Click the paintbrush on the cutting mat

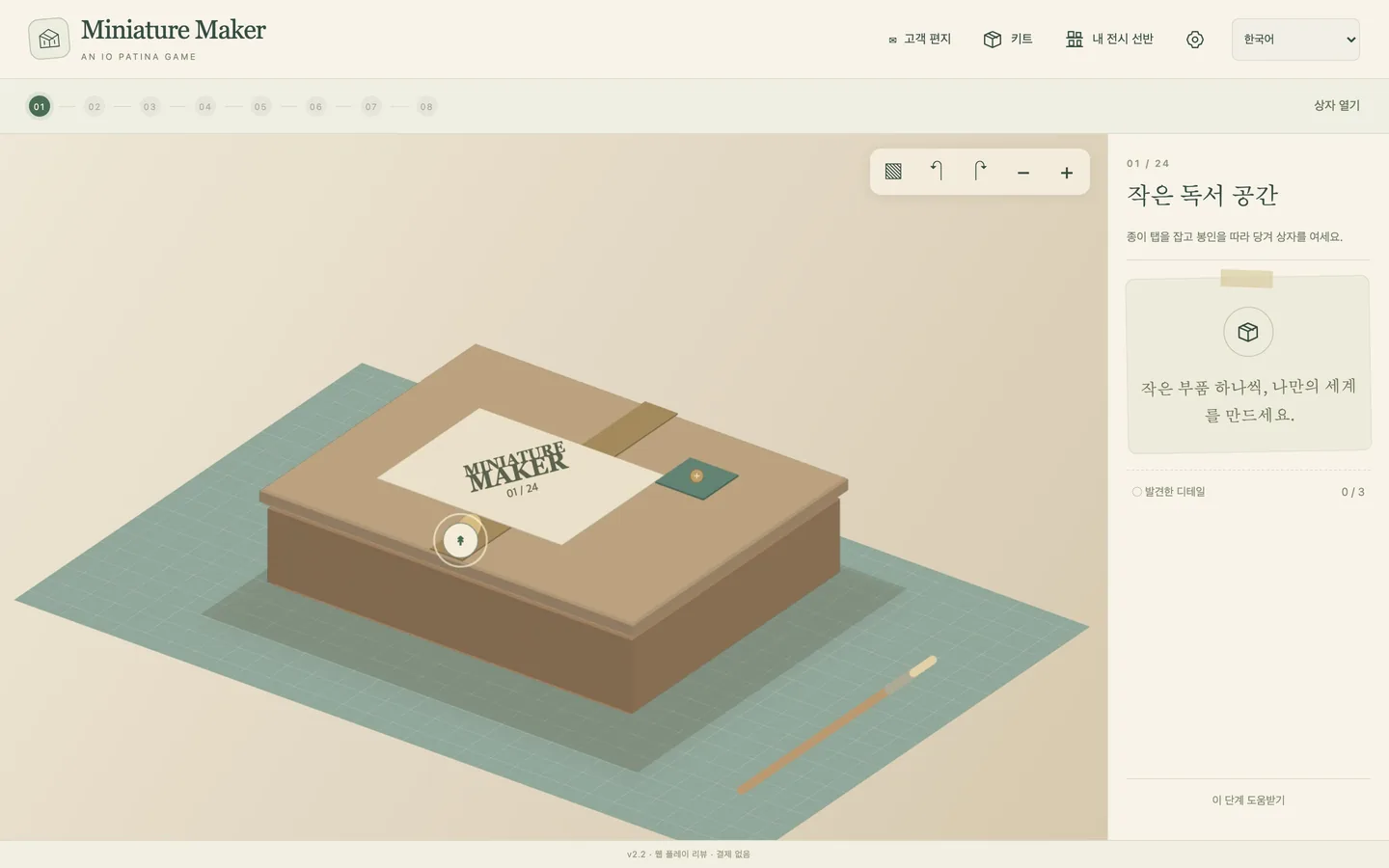pos(837,724)
